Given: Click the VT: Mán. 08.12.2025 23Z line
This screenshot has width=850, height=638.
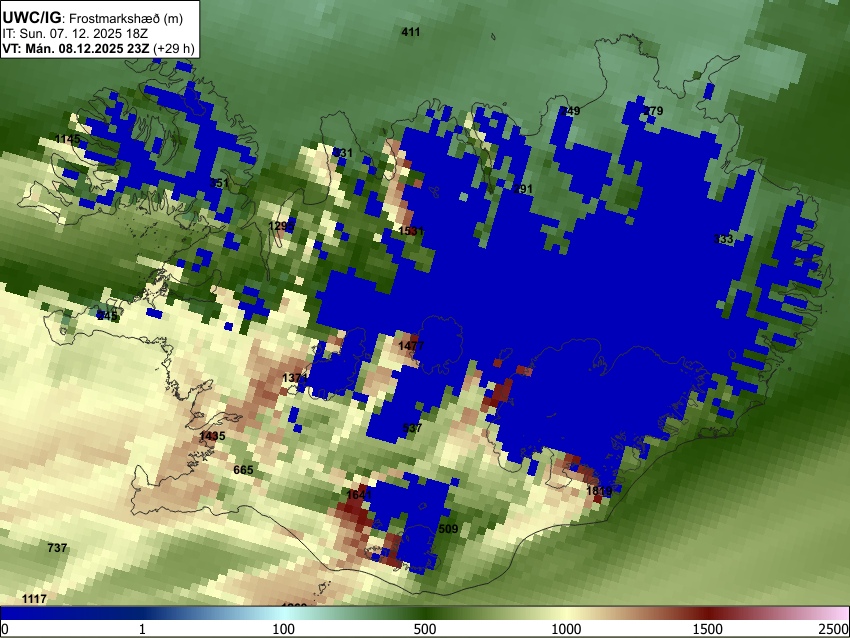Looking at the screenshot, I should click(98, 48).
